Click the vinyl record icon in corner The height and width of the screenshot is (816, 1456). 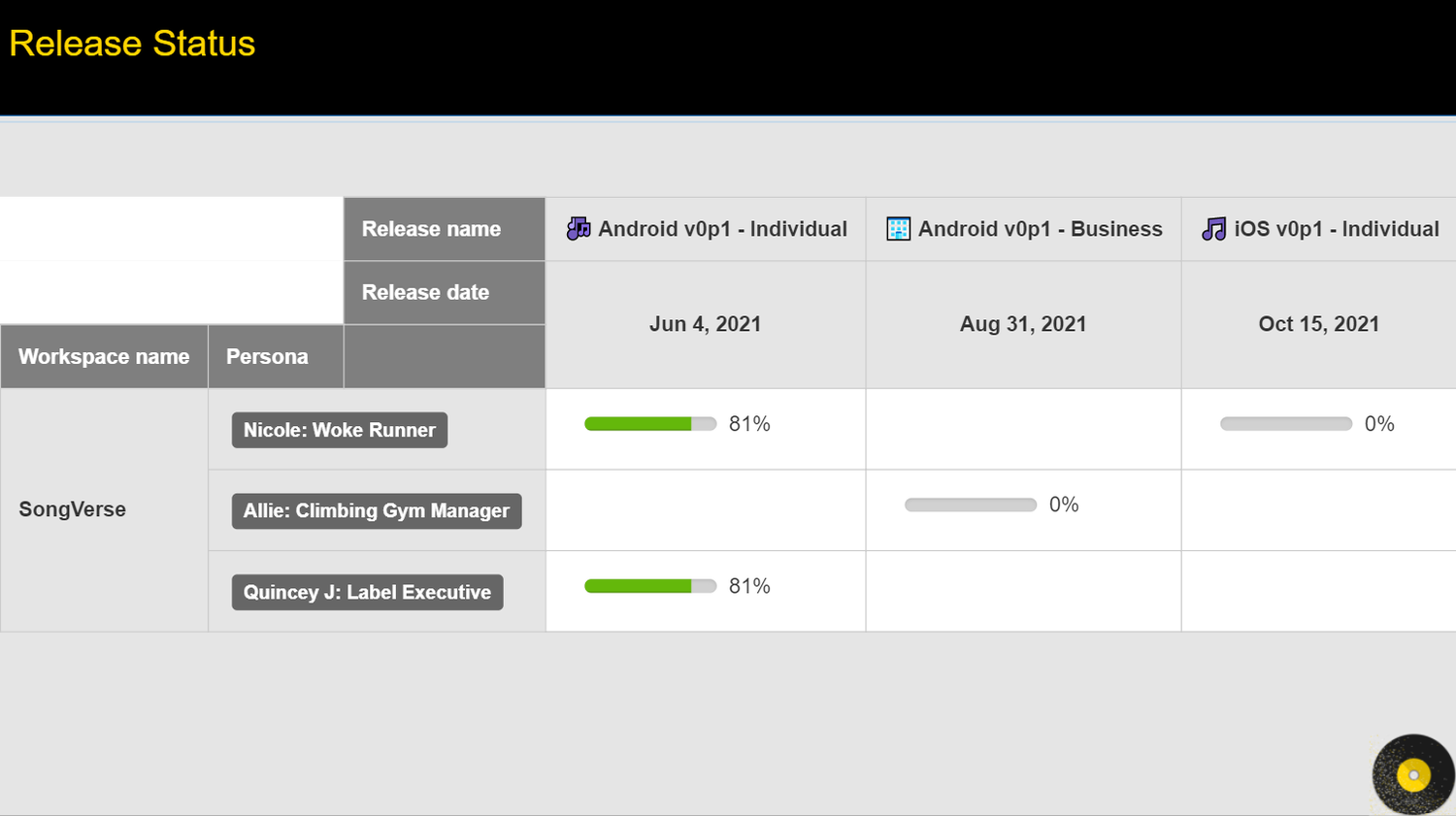coord(1412,774)
